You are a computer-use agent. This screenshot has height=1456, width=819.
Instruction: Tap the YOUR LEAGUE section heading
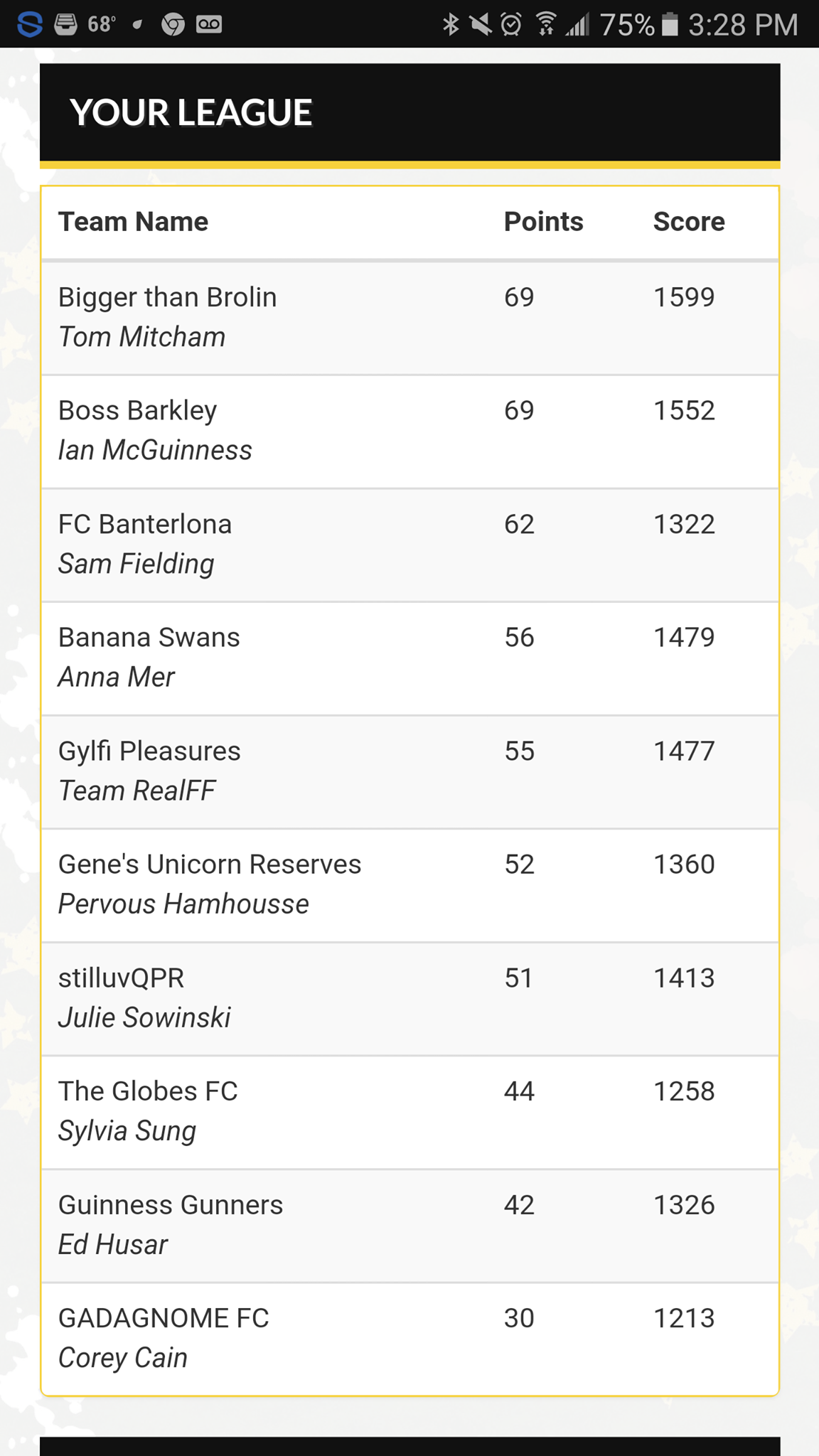click(x=191, y=112)
